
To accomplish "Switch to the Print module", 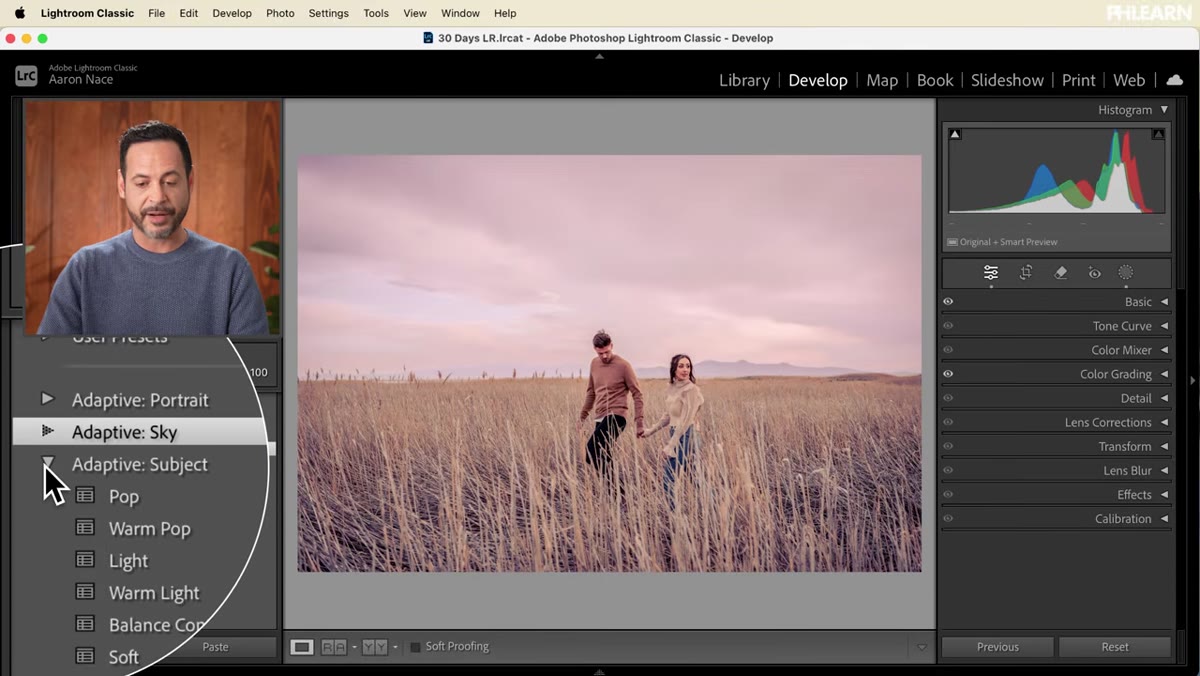I will coord(1079,80).
